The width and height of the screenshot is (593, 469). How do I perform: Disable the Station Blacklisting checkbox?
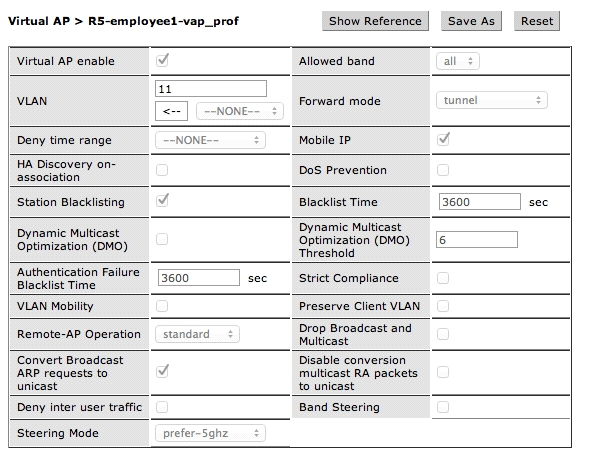pyautogui.click(x=163, y=201)
